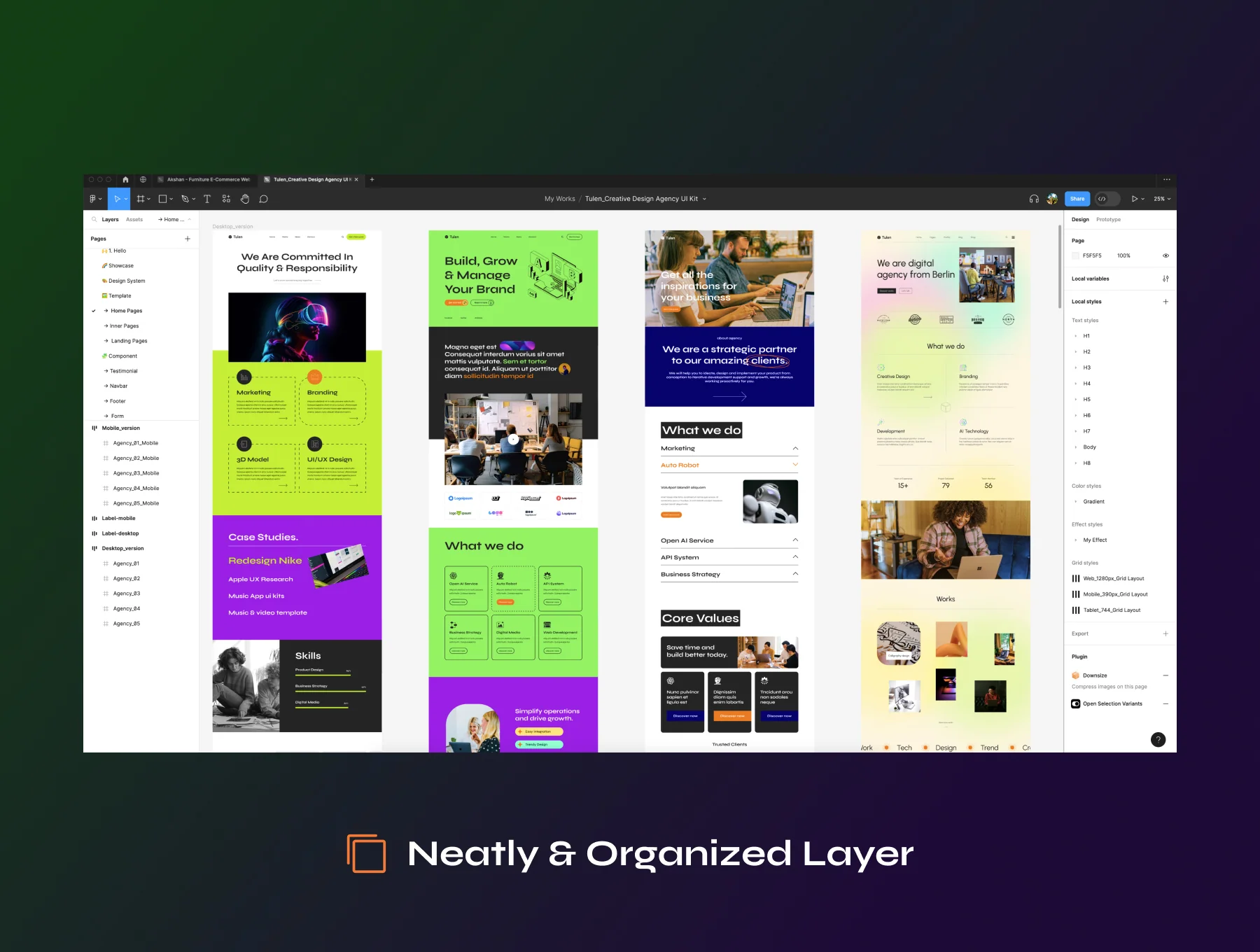
Task: Remove the Downsize plugin entry
Action: [1165, 675]
